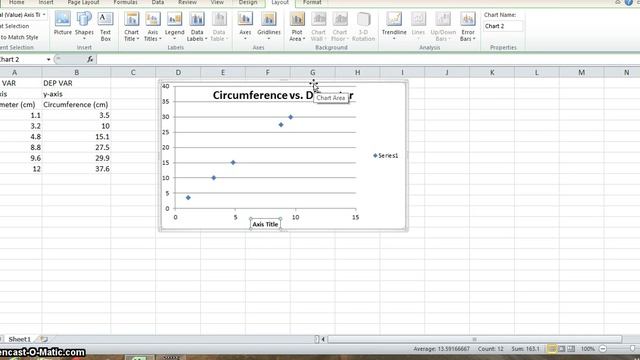Select the y-axis cell
Viewport: 640px width, 360px height.
76,94
